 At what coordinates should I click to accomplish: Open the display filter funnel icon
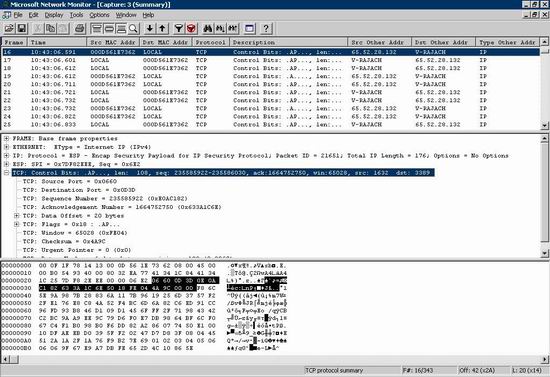[179, 28]
